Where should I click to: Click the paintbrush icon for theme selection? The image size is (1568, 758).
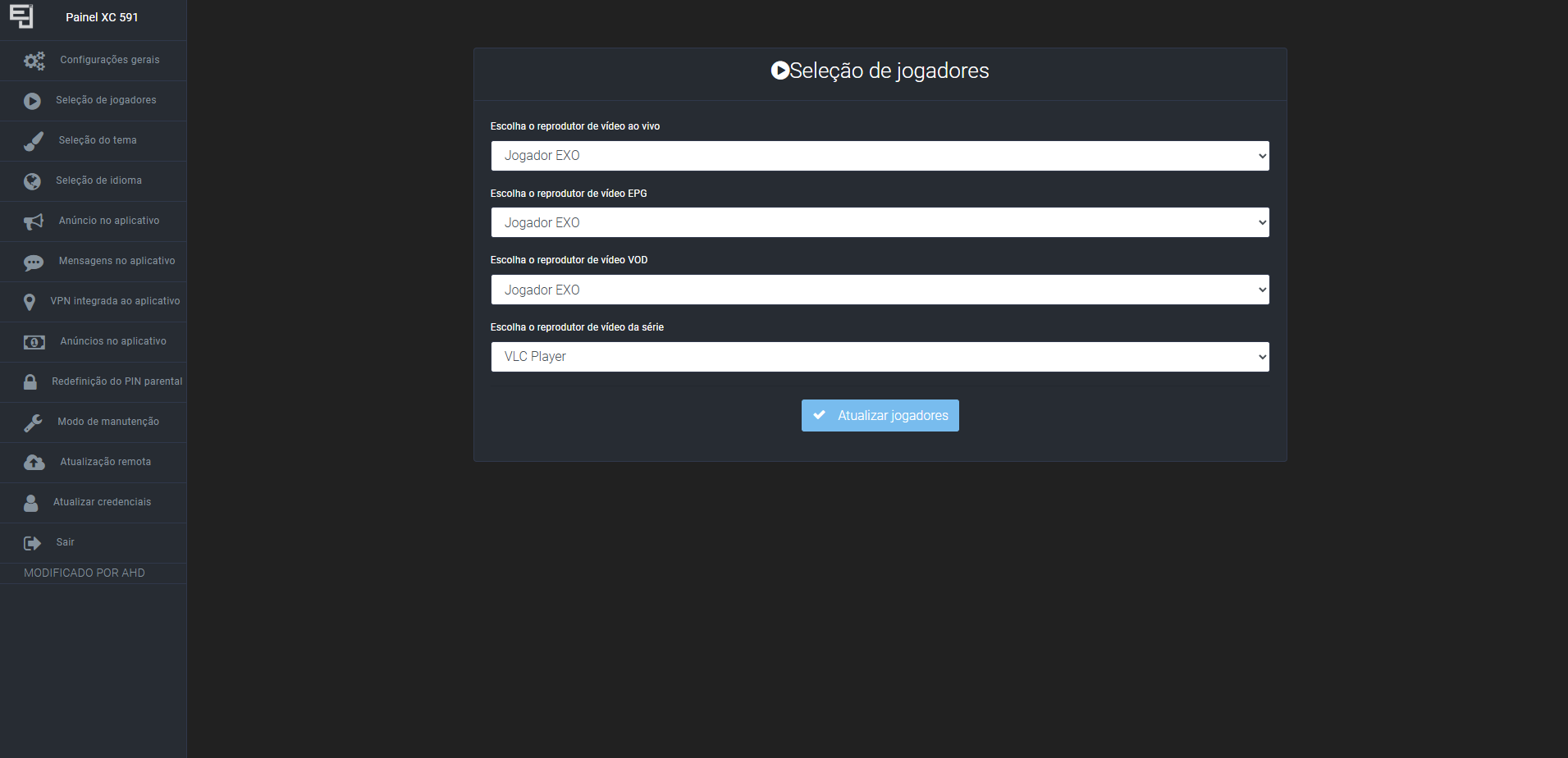coord(34,141)
